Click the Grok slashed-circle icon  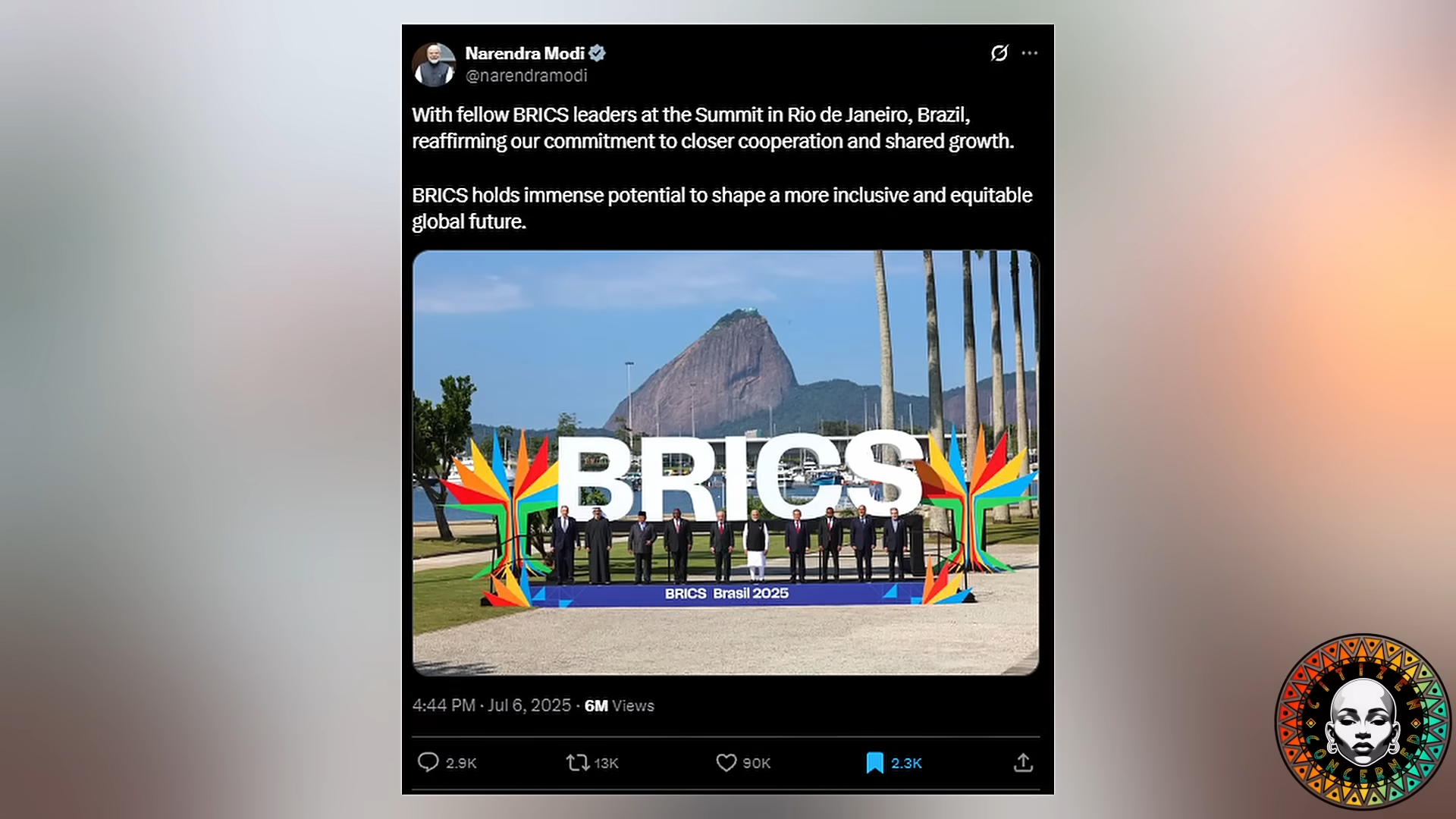pyautogui.click(x=999, y=53)
